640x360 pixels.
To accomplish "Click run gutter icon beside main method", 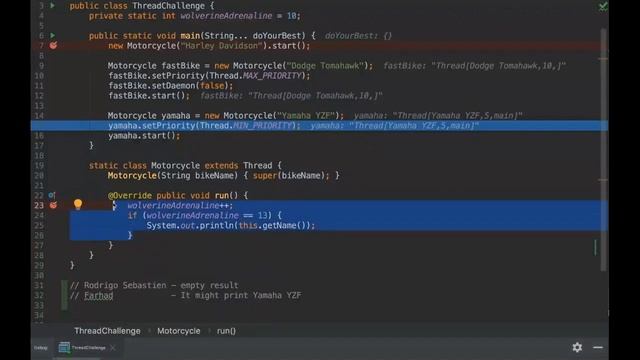I will (53, 36).
